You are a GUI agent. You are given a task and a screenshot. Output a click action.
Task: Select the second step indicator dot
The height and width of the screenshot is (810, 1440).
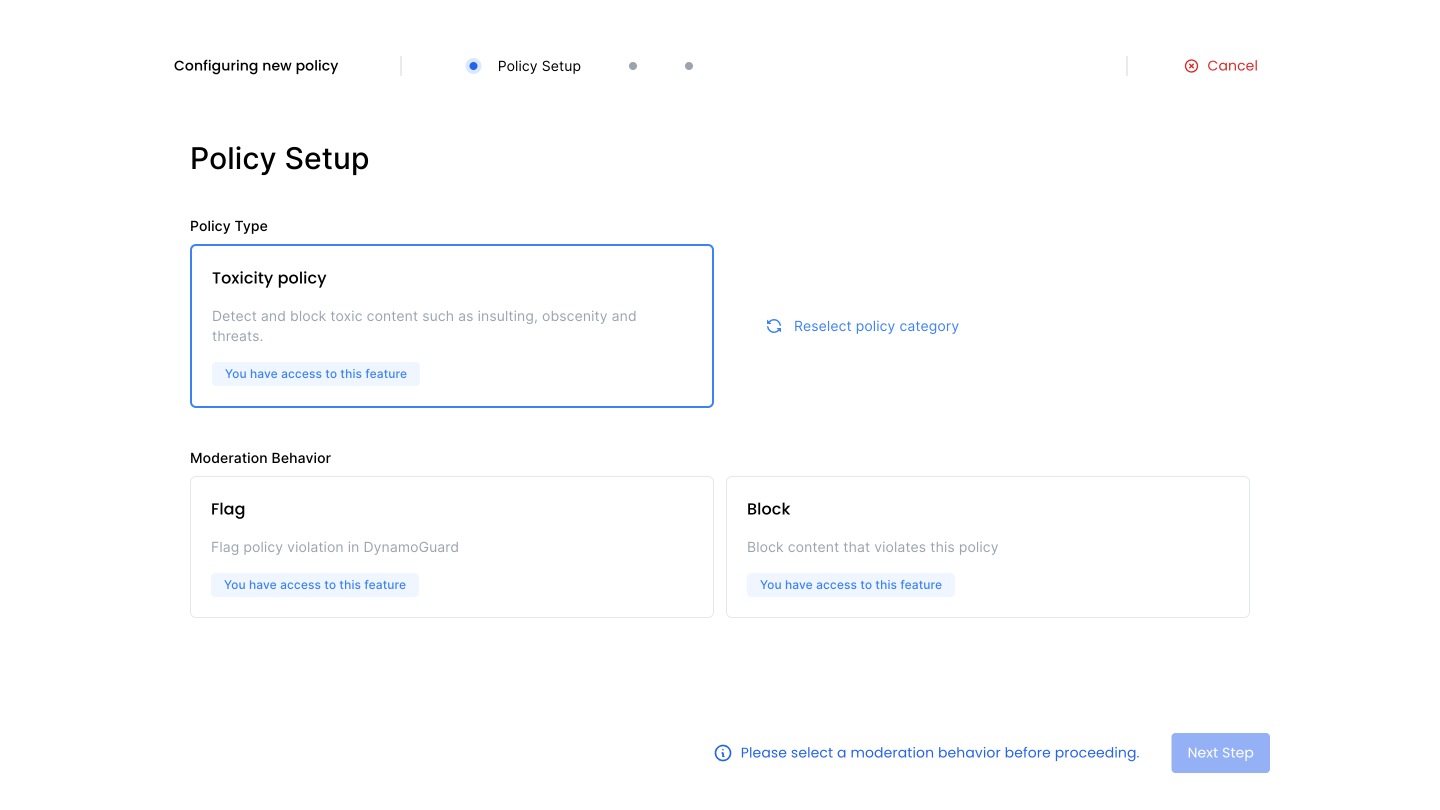pos(633,66)
